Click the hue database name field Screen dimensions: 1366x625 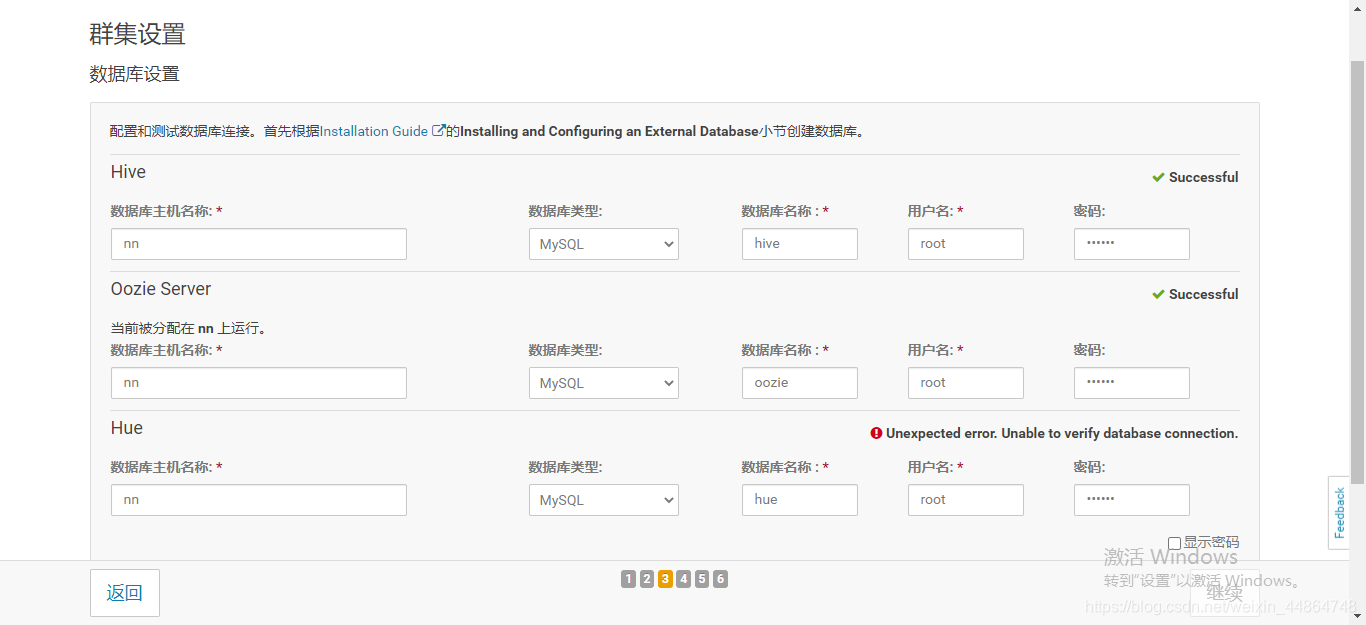click(x=800, y=500)
